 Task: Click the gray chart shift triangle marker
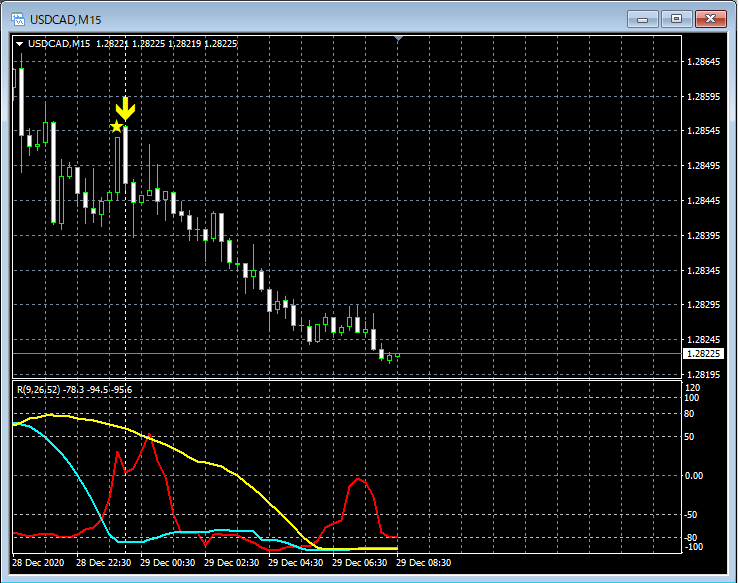(398, 39)
